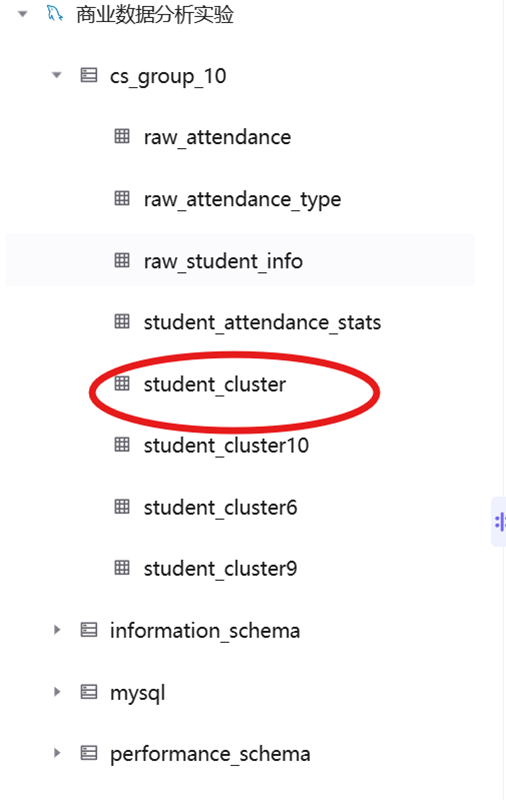
Task: Click the student_attendance_stats table icon
Action: 122,321
